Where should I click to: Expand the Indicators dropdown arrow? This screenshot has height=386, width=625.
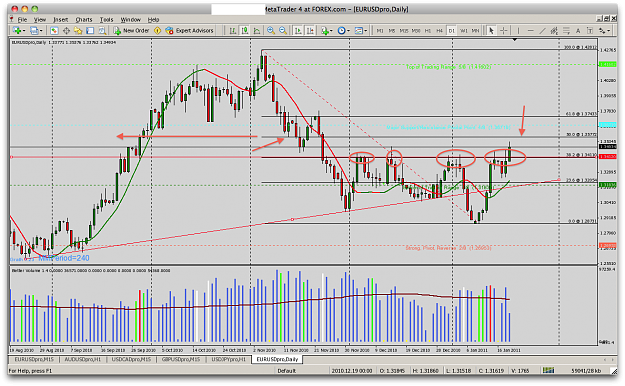pos(331,31)
